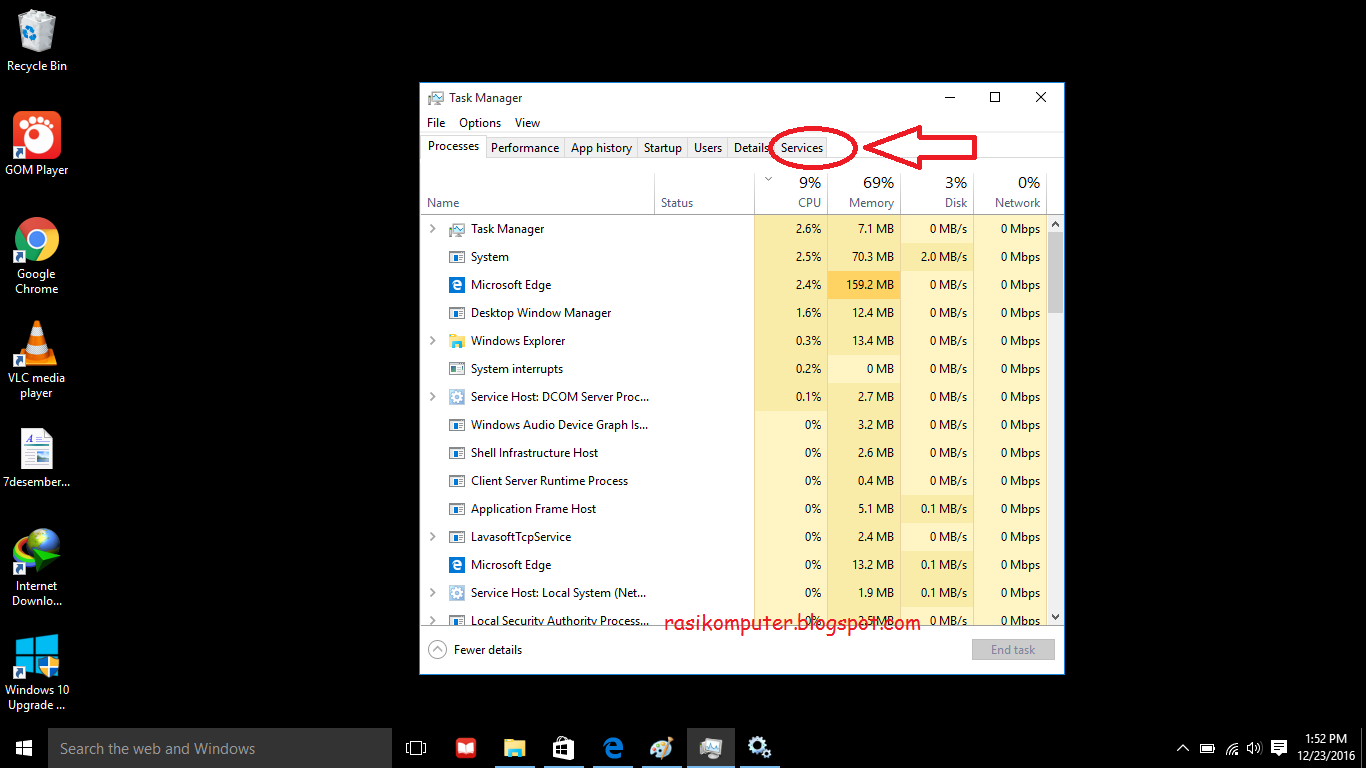Viewport: 1366px width, 768px height.
Task: Check the battery icon in the tray
Action: click(1208, 748)
